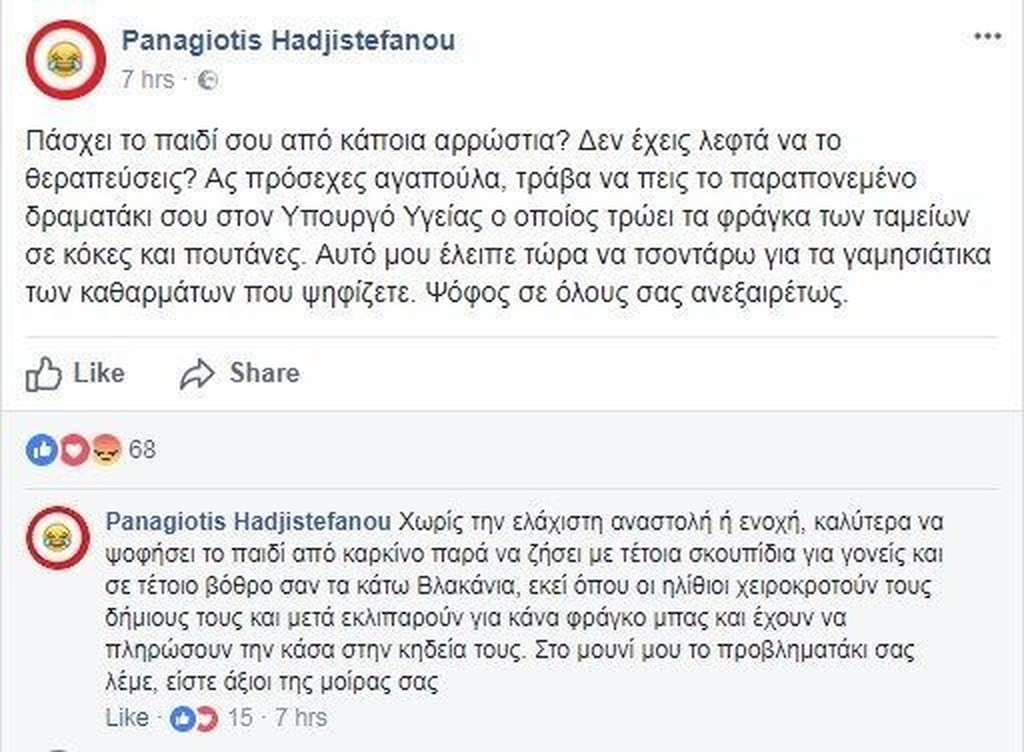Open the list of 68 reactions
The image size is (1024, 752).
click(x=143, y=450)
